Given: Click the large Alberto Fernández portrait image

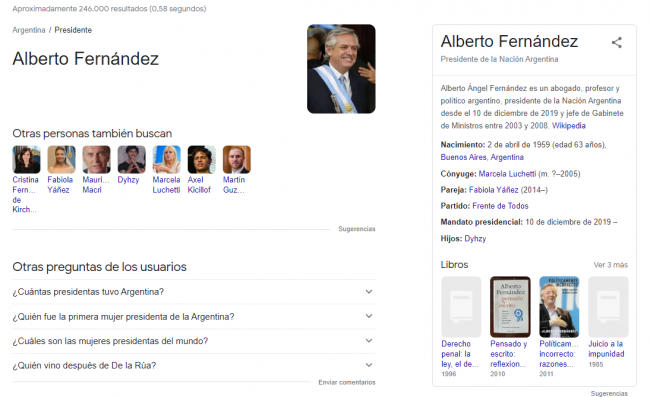Looking at the screenshot, I should pos(341,69).
